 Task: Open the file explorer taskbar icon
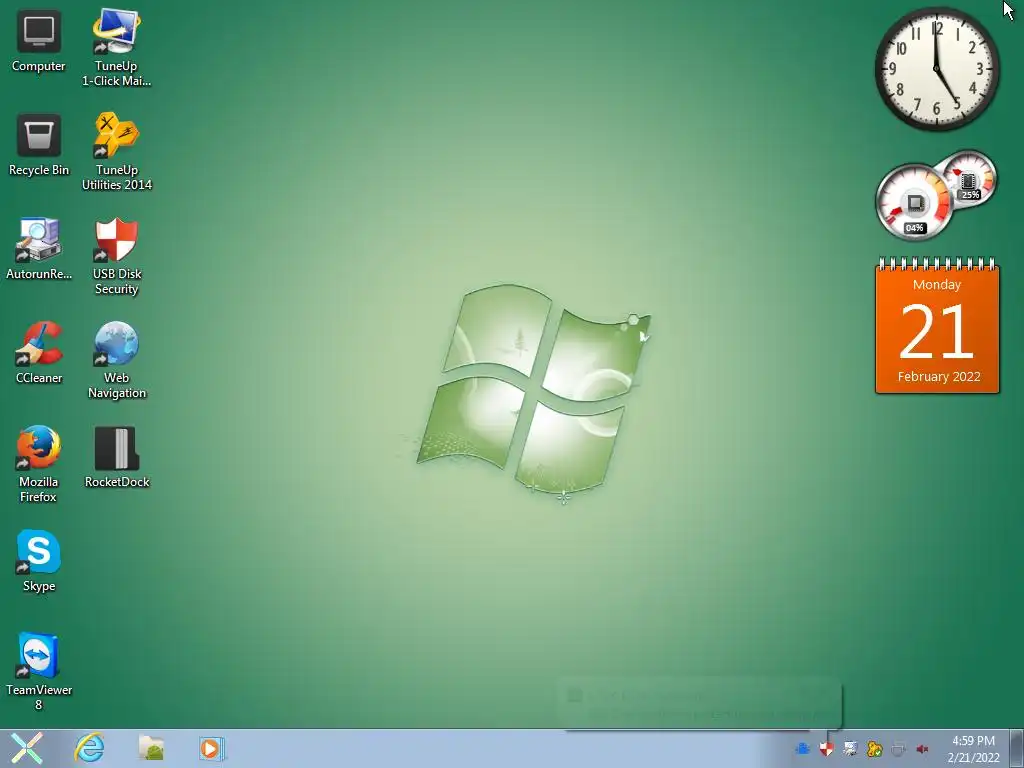pos(151,748)
